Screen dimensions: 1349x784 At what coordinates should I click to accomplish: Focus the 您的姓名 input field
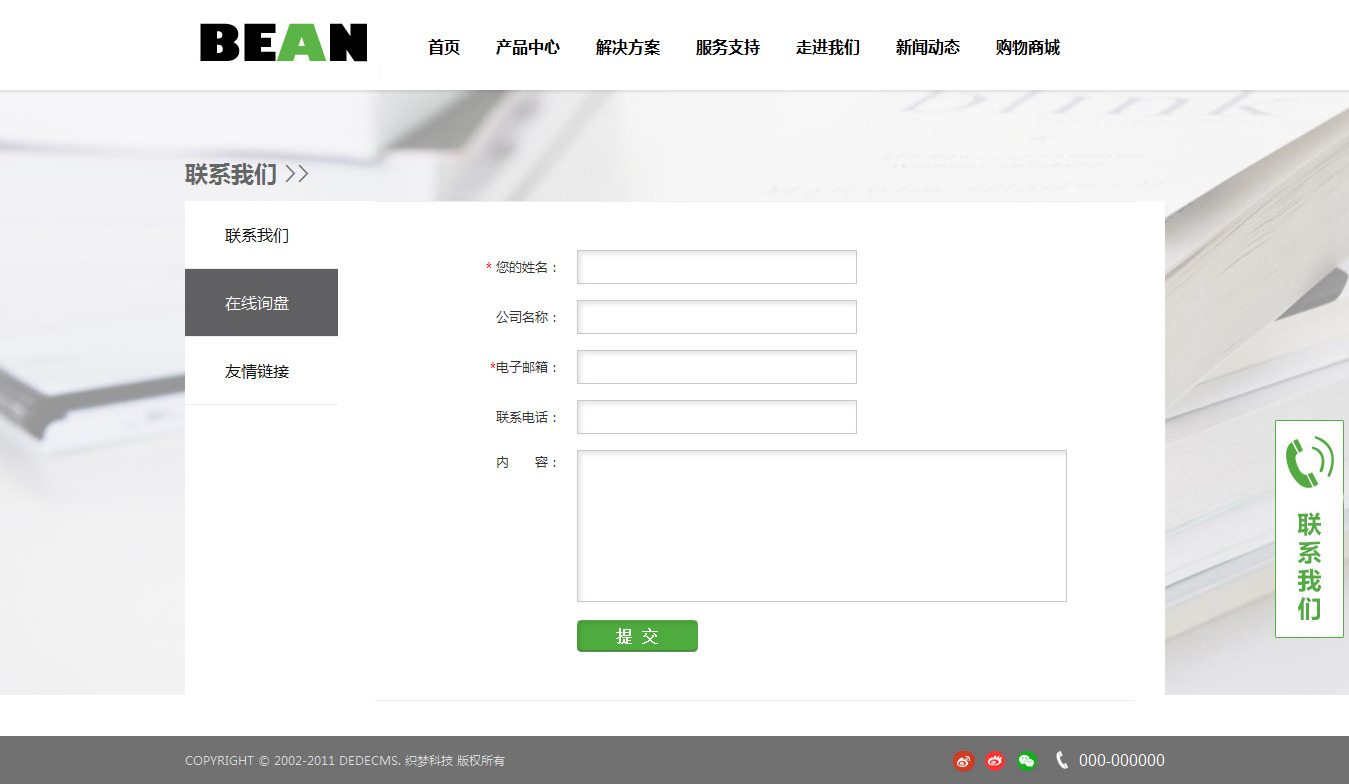coord(717,267)
